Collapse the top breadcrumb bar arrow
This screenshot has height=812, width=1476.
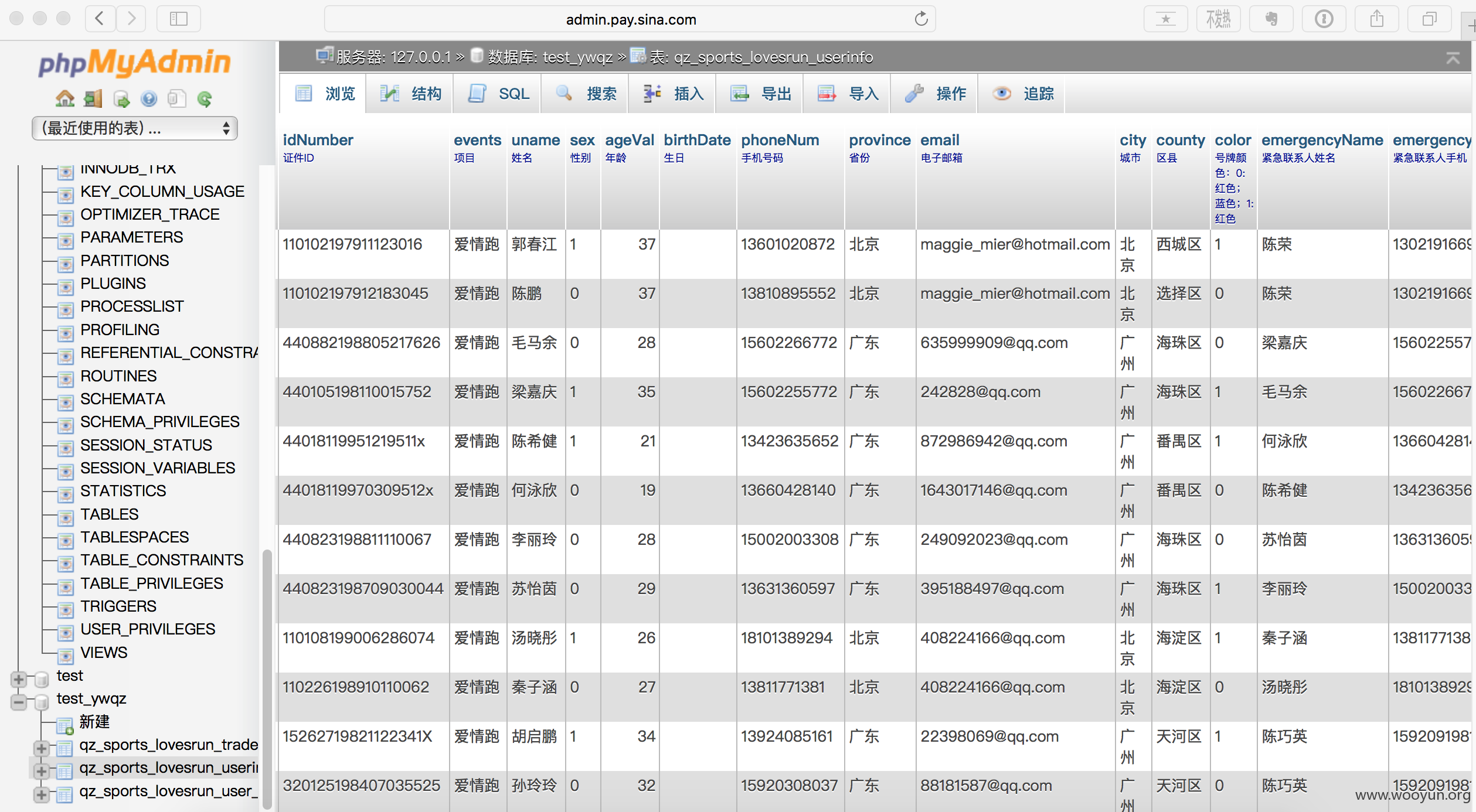click(x=1453, y=57)
